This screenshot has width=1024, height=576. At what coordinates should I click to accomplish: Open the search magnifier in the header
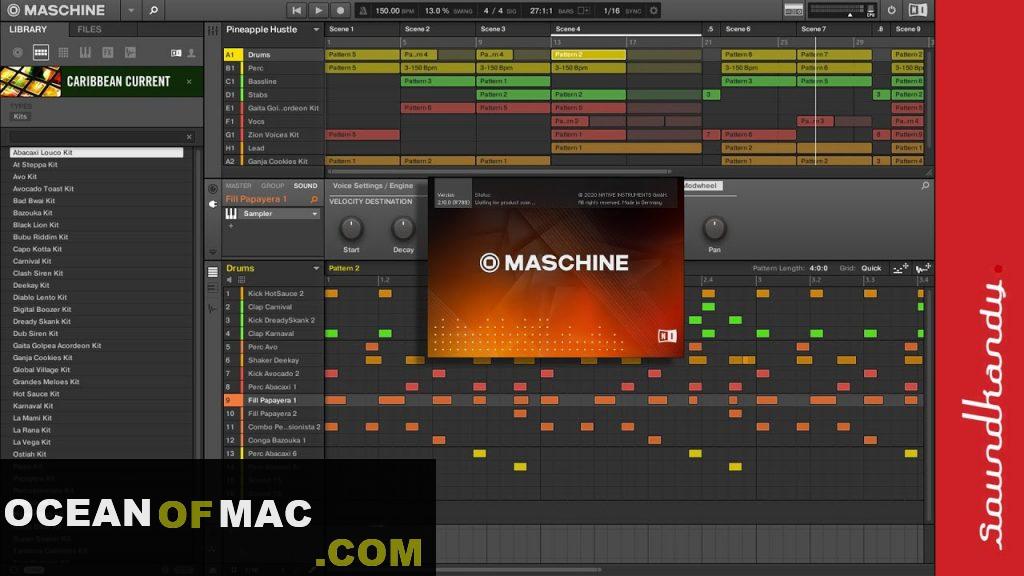[153, 10]
